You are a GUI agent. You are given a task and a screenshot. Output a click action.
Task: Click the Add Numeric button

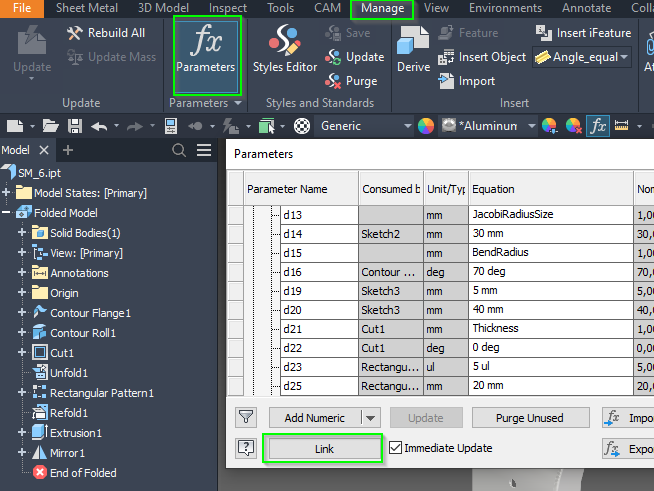315,418
